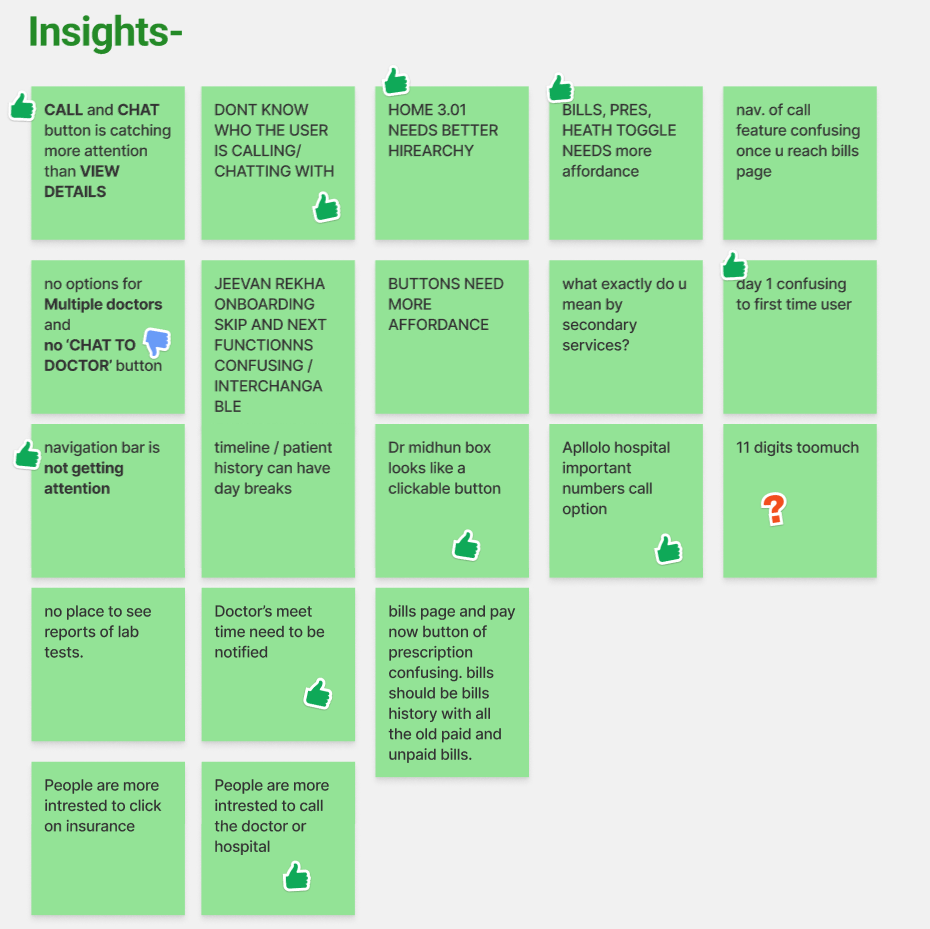The image size is (930, 929).
Task: Select thumbs-up on navigation bar attention note
Action: [x=27, y=455]
